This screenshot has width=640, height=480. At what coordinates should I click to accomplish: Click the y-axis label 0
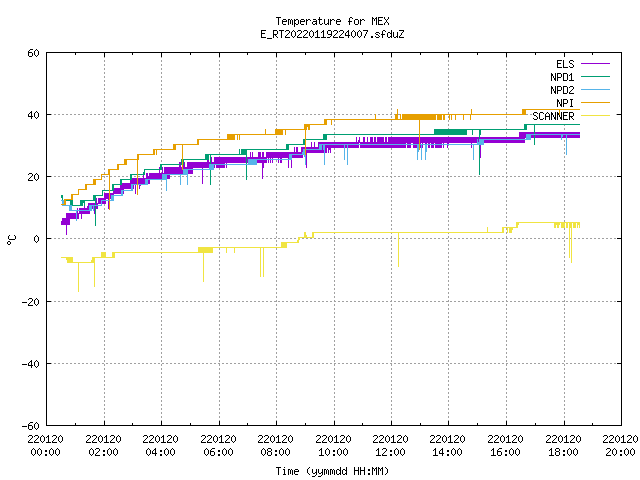click(x=37, y=239)
